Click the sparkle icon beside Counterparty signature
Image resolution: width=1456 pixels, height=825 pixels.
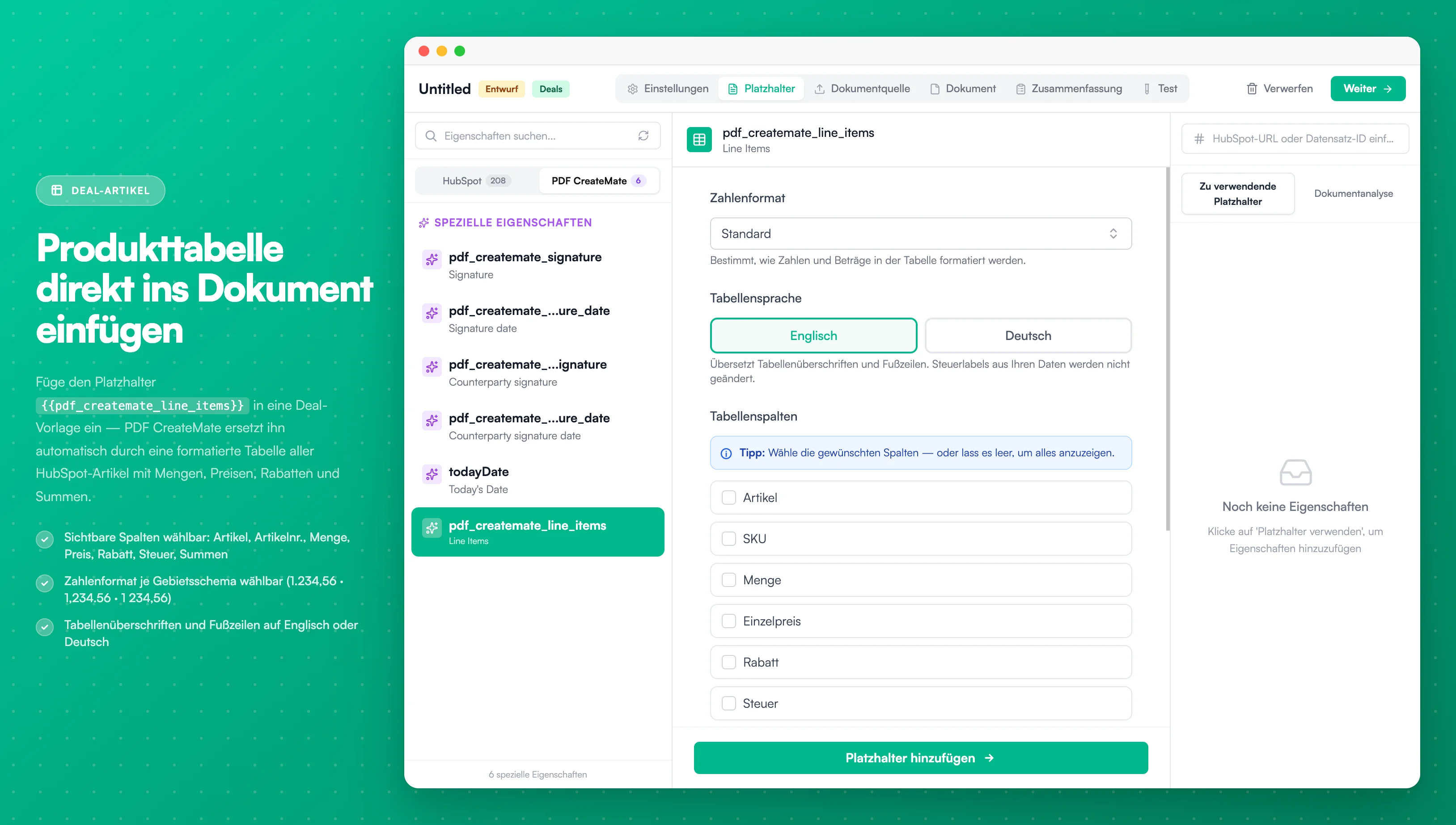[x=432, y=366]
